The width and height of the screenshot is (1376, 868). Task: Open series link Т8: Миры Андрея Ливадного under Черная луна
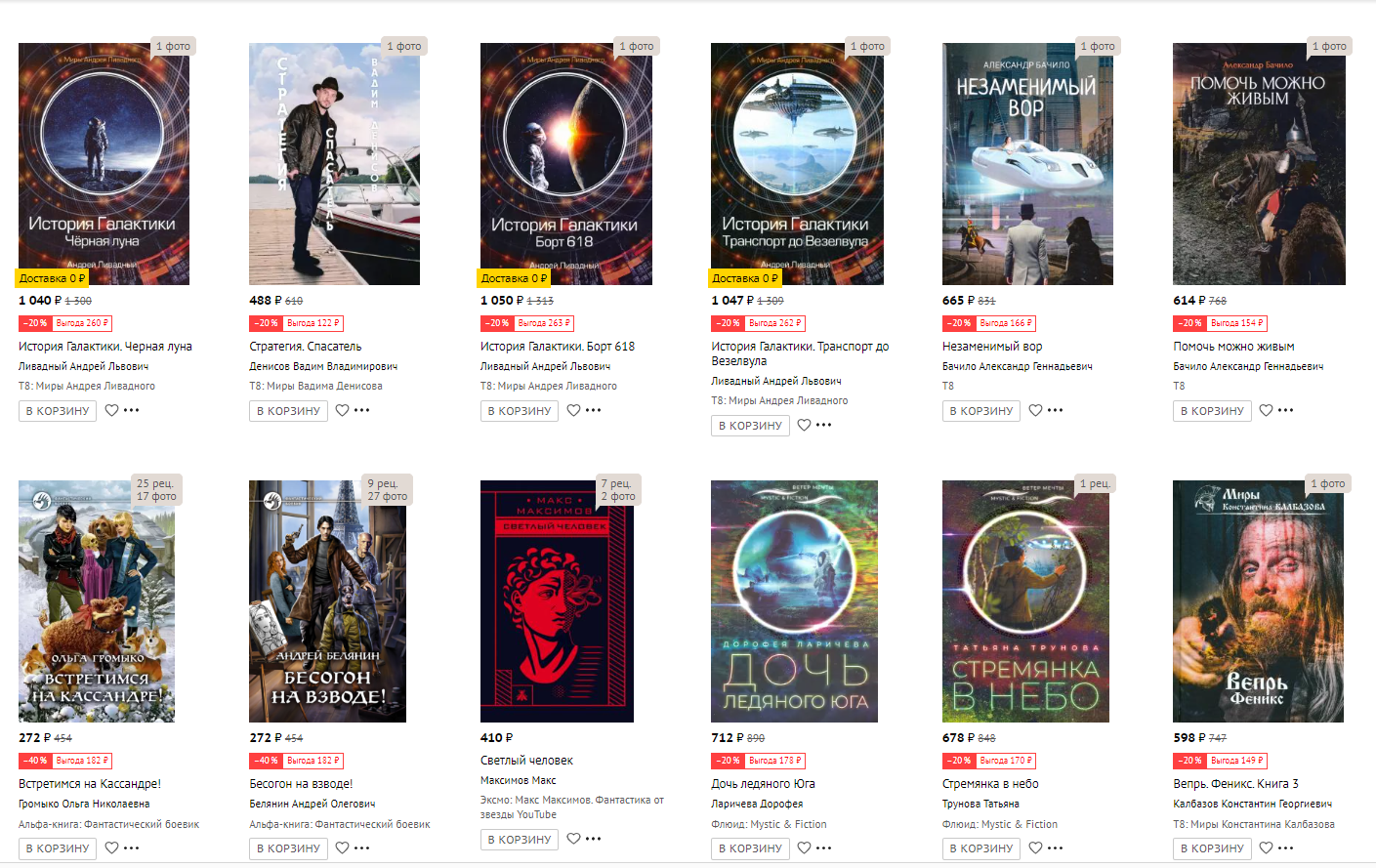[87, 386]
